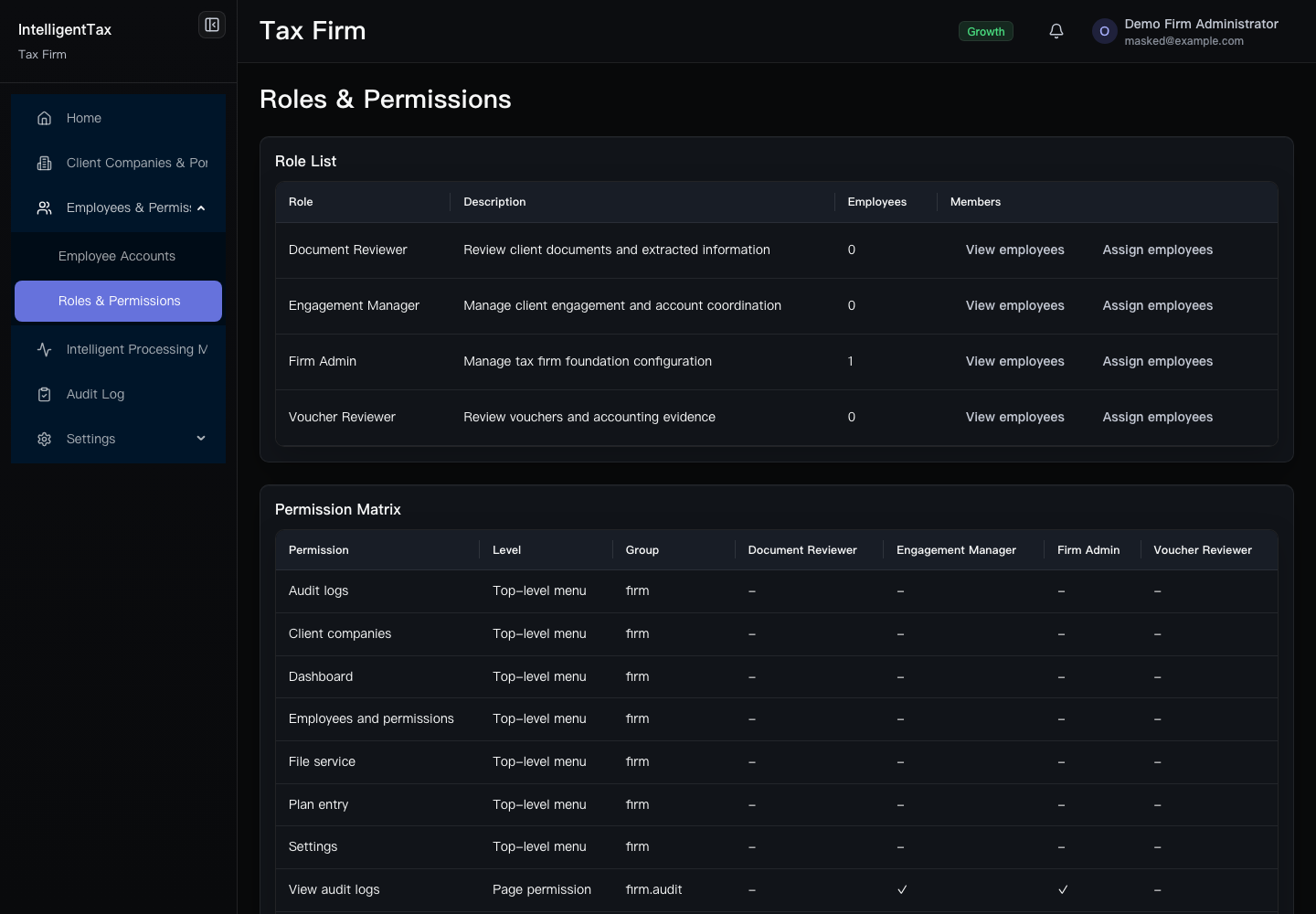The width and height of the screenshot is (1316, 914).
Task: Select Roles & Permissions menu item
Action: click(x=119, y=301)
